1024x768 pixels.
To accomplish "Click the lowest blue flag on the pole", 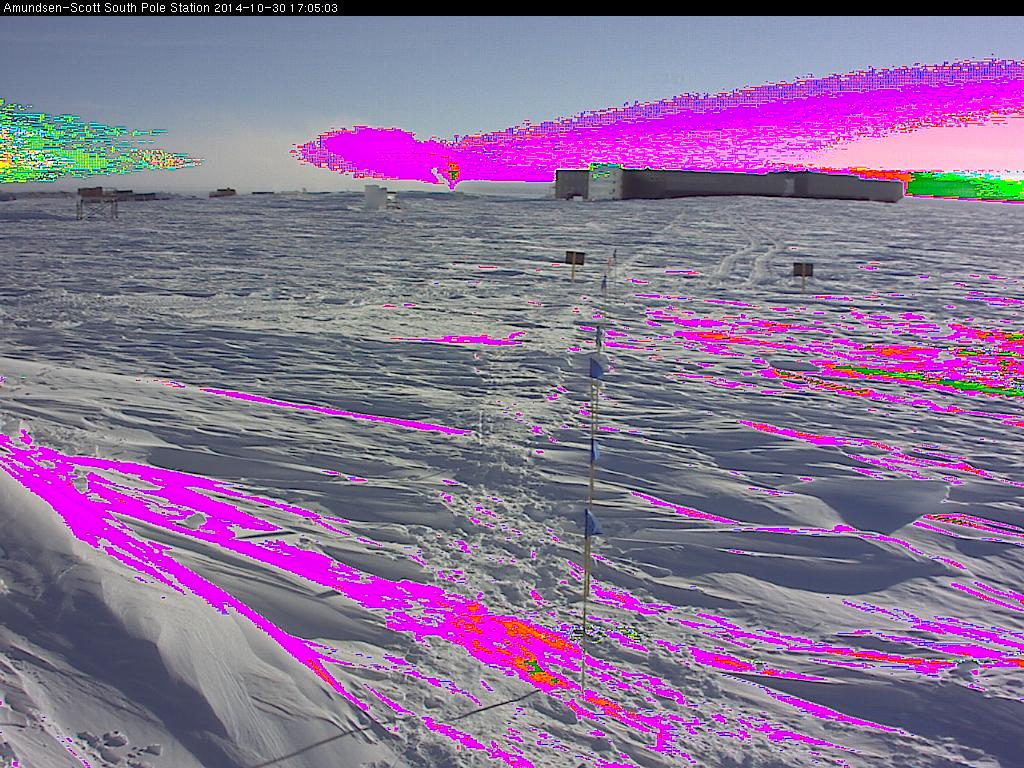I will (x=592, y=522).
